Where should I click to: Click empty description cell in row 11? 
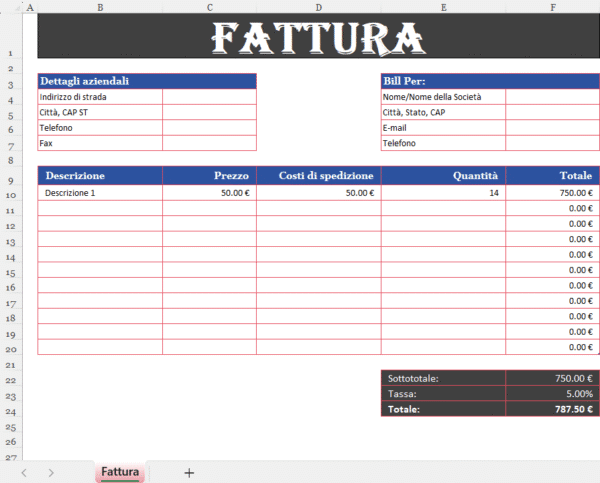100,208
